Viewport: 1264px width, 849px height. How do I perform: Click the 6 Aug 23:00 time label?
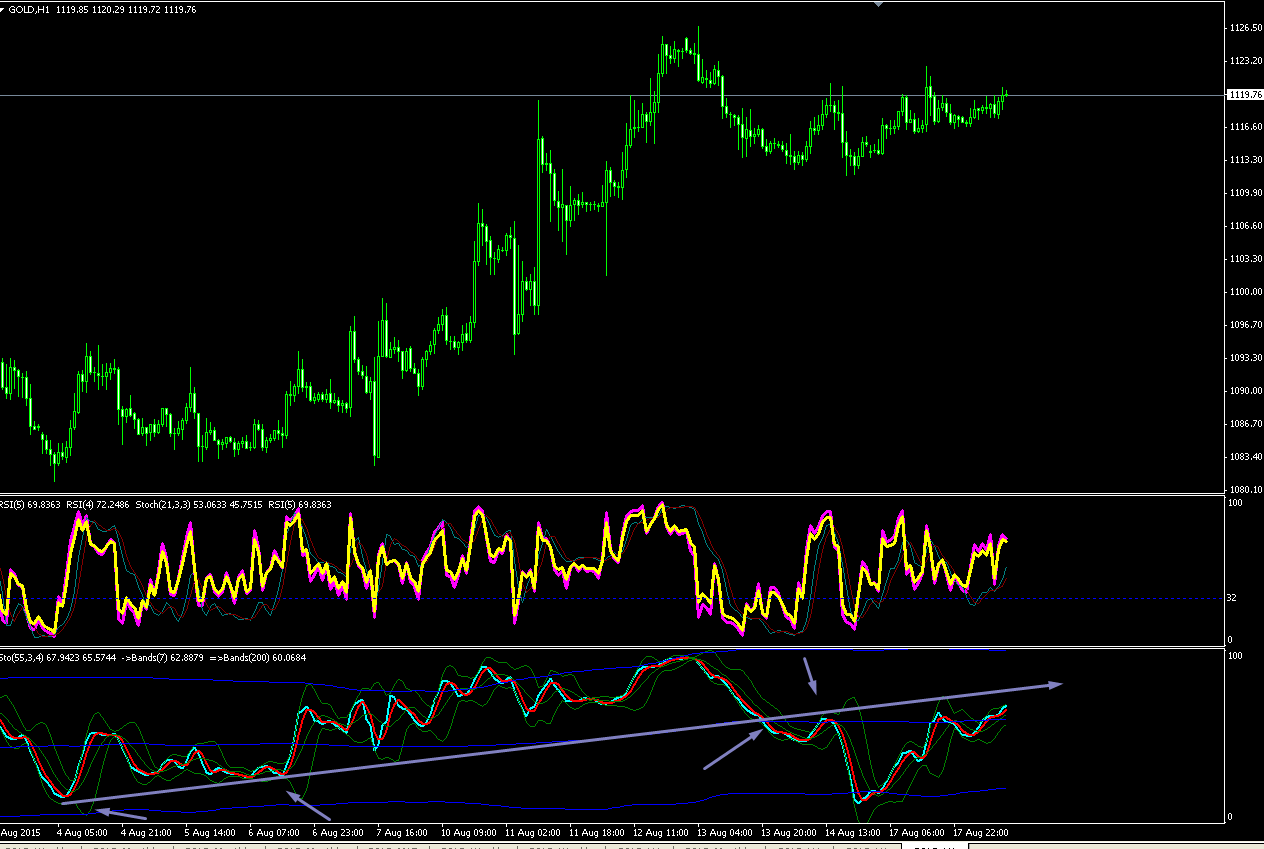tap(338, 832)
